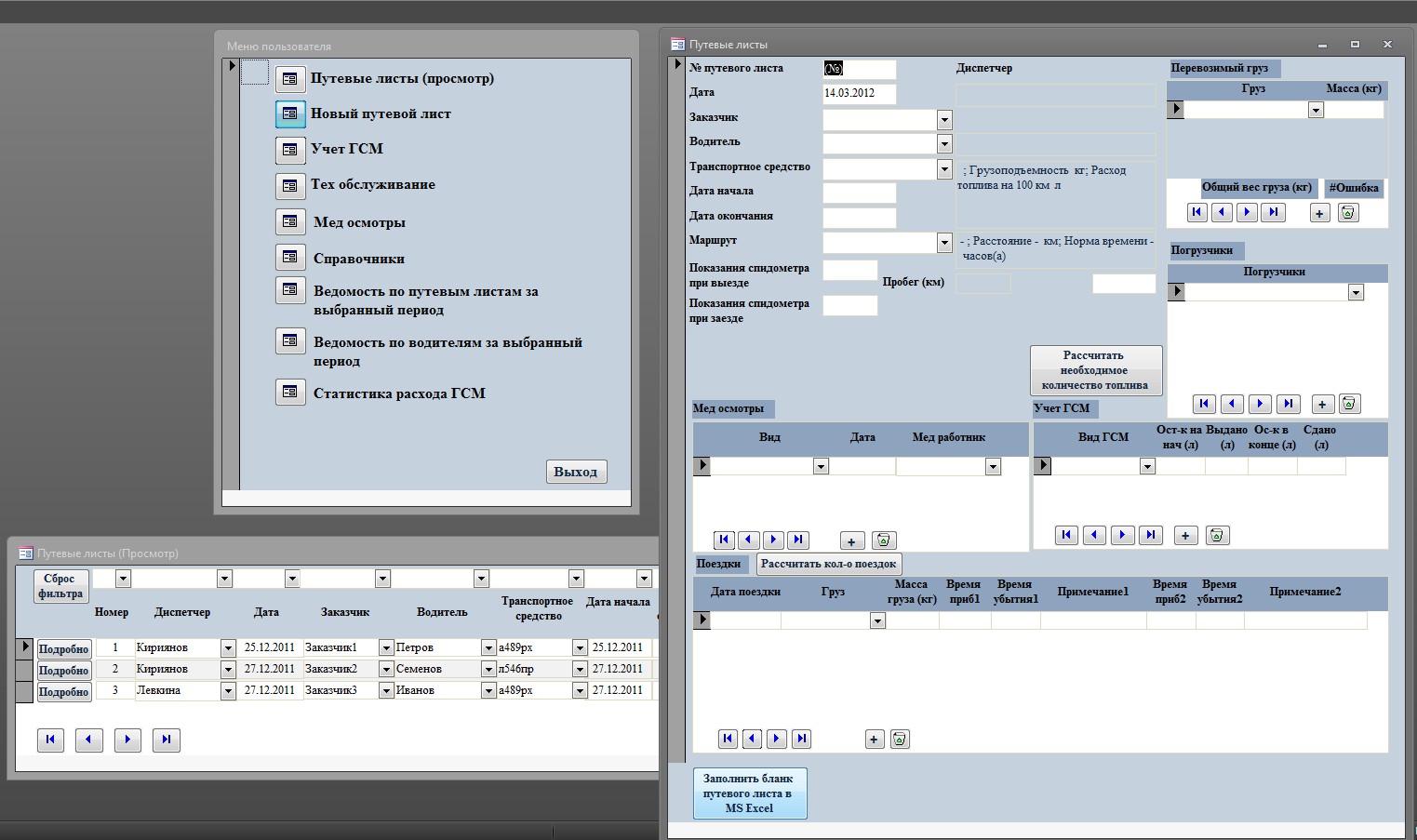
Task: Go to last record in Перевозимый груз
Action: (x=1274, y=212)
